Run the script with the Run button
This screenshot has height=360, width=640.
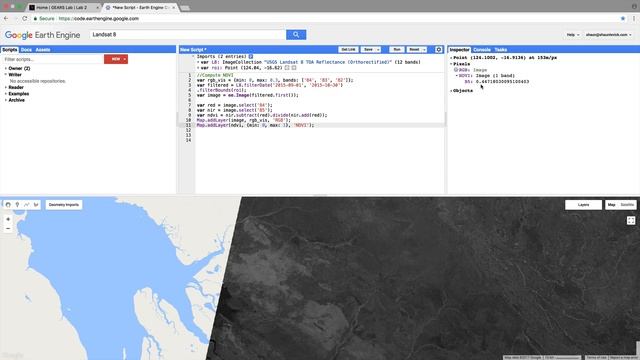396,49
